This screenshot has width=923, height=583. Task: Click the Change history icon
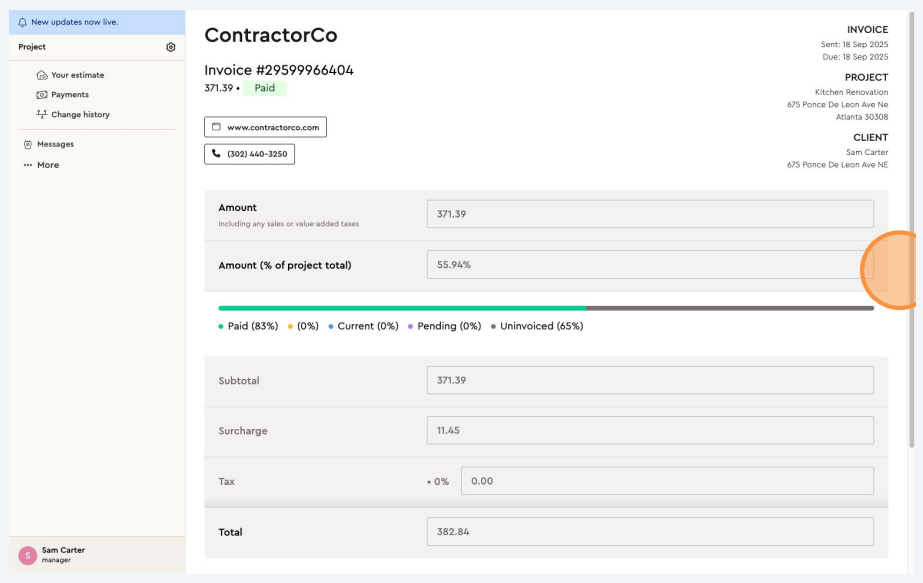pyautogui.click(x=42, y=115)
